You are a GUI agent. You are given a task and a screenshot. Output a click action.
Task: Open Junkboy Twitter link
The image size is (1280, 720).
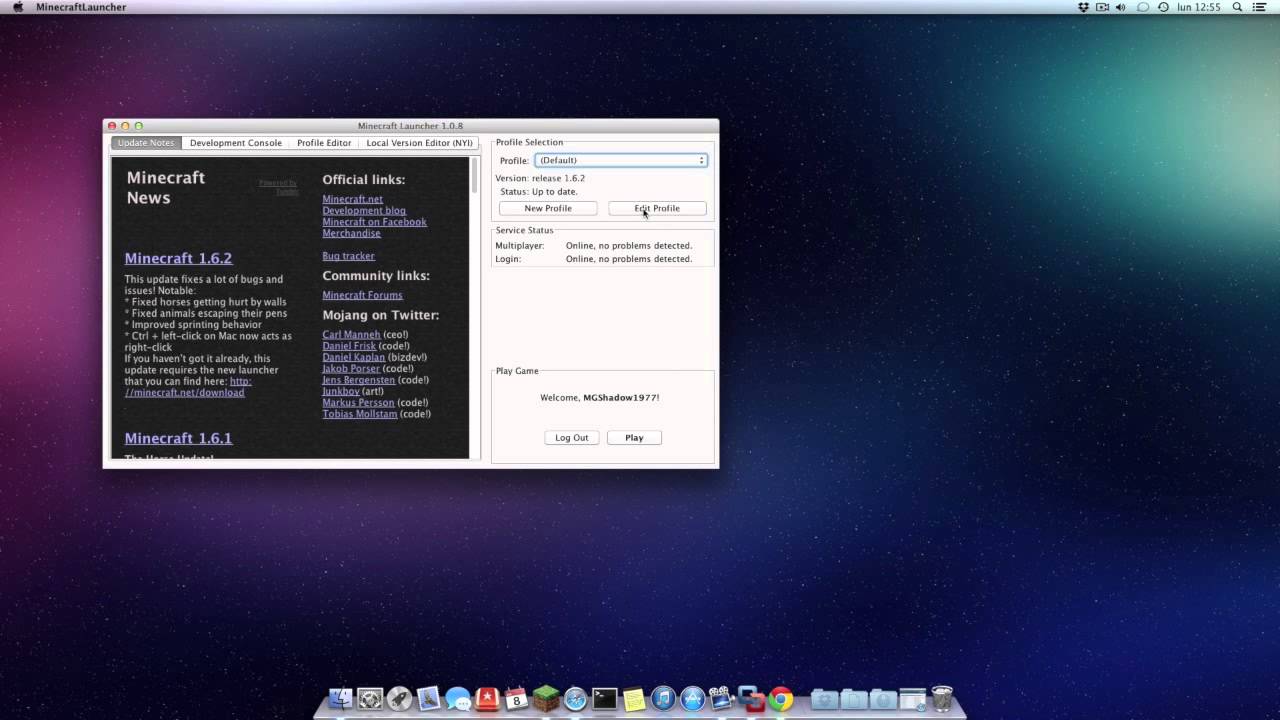(341, 391)
